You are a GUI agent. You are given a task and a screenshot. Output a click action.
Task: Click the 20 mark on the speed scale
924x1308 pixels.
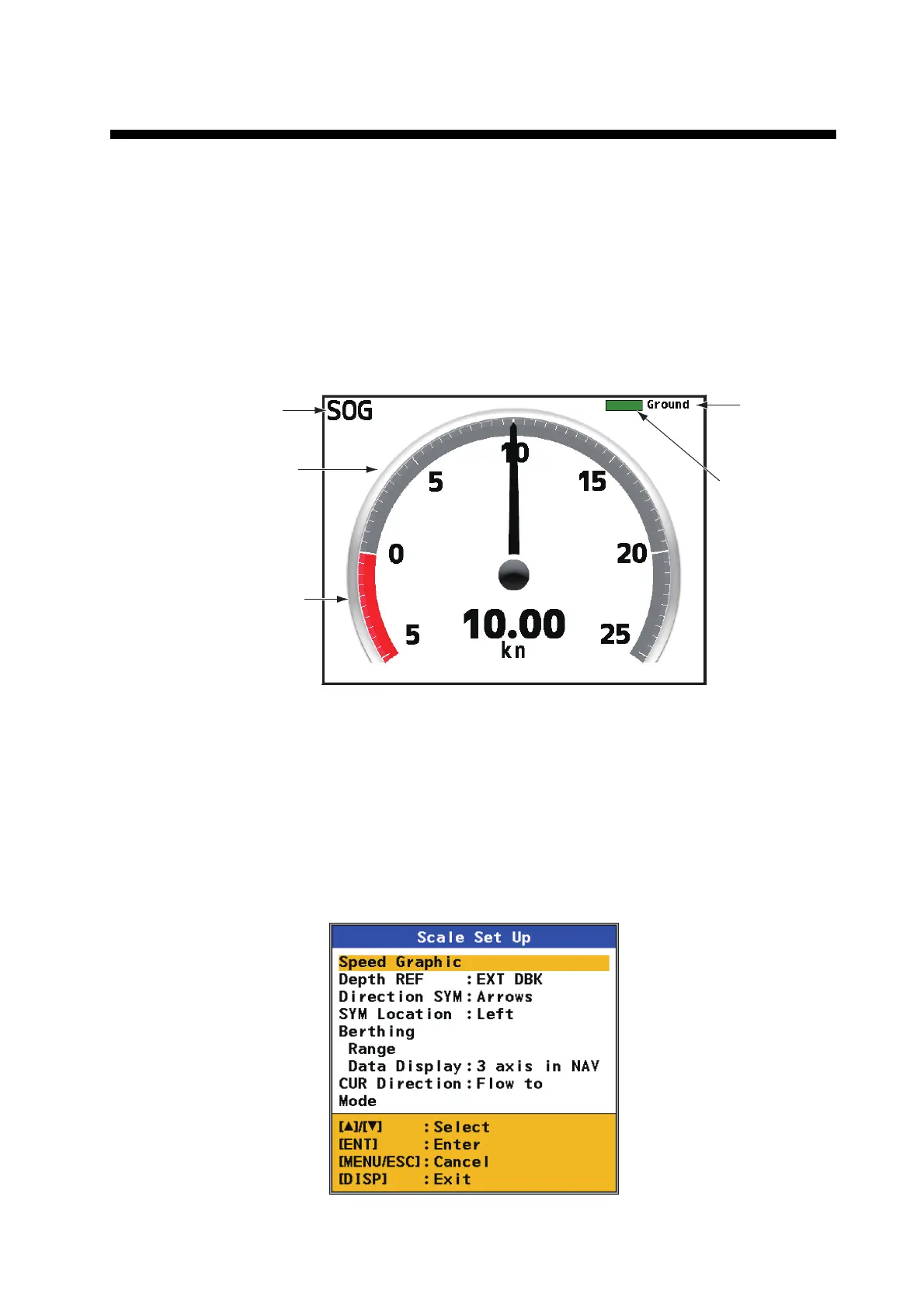click(631, 554)
